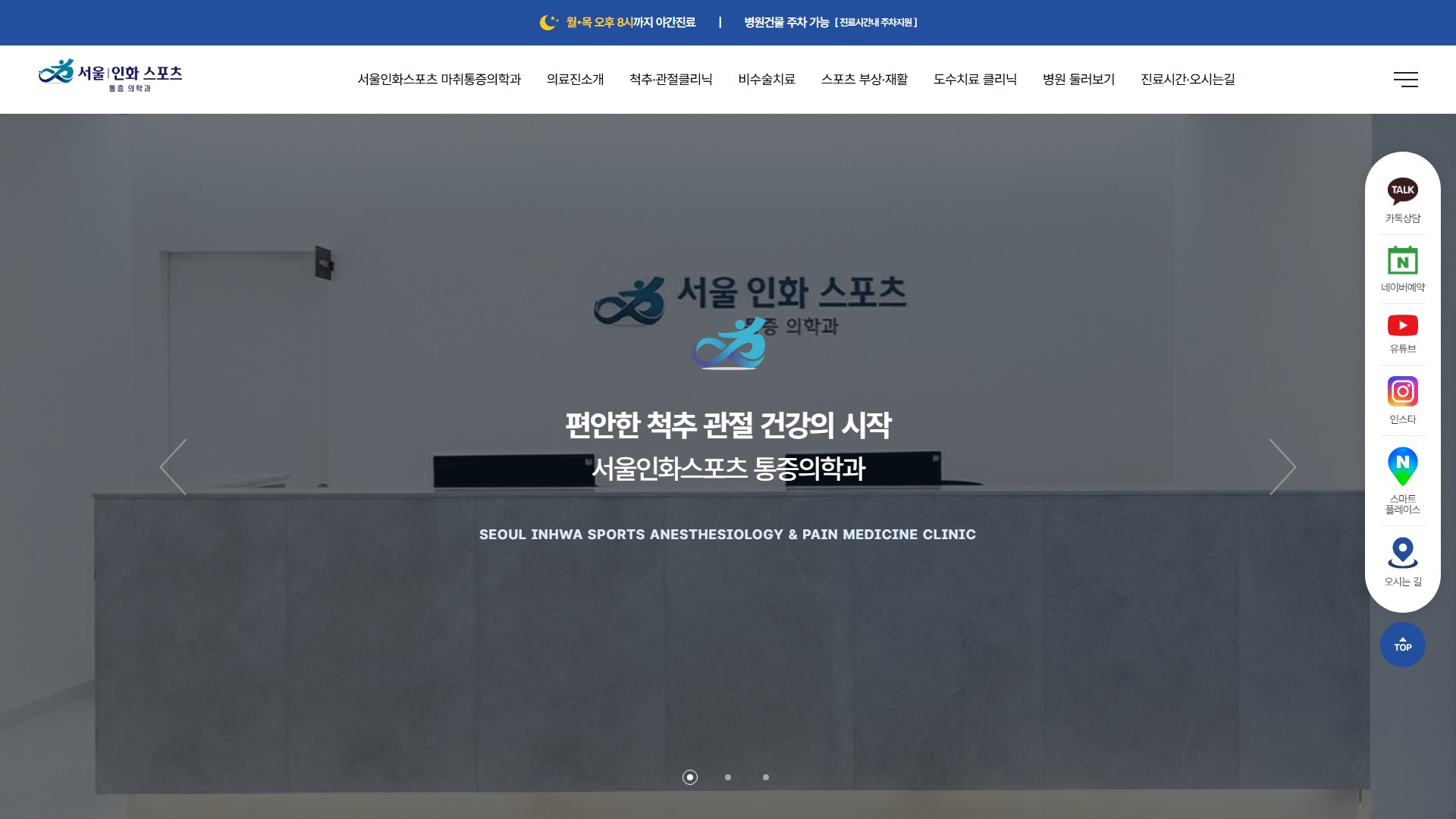
Task: Open the 진료시간·오시는길 menu
Action: point(1188,80)
